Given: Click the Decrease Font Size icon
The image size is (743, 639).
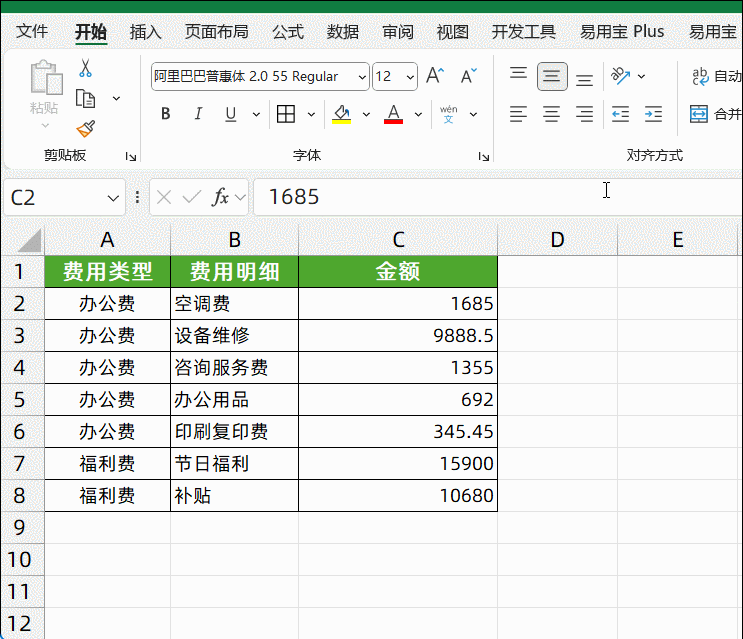Looking at the screenshot, I should 468,76.
